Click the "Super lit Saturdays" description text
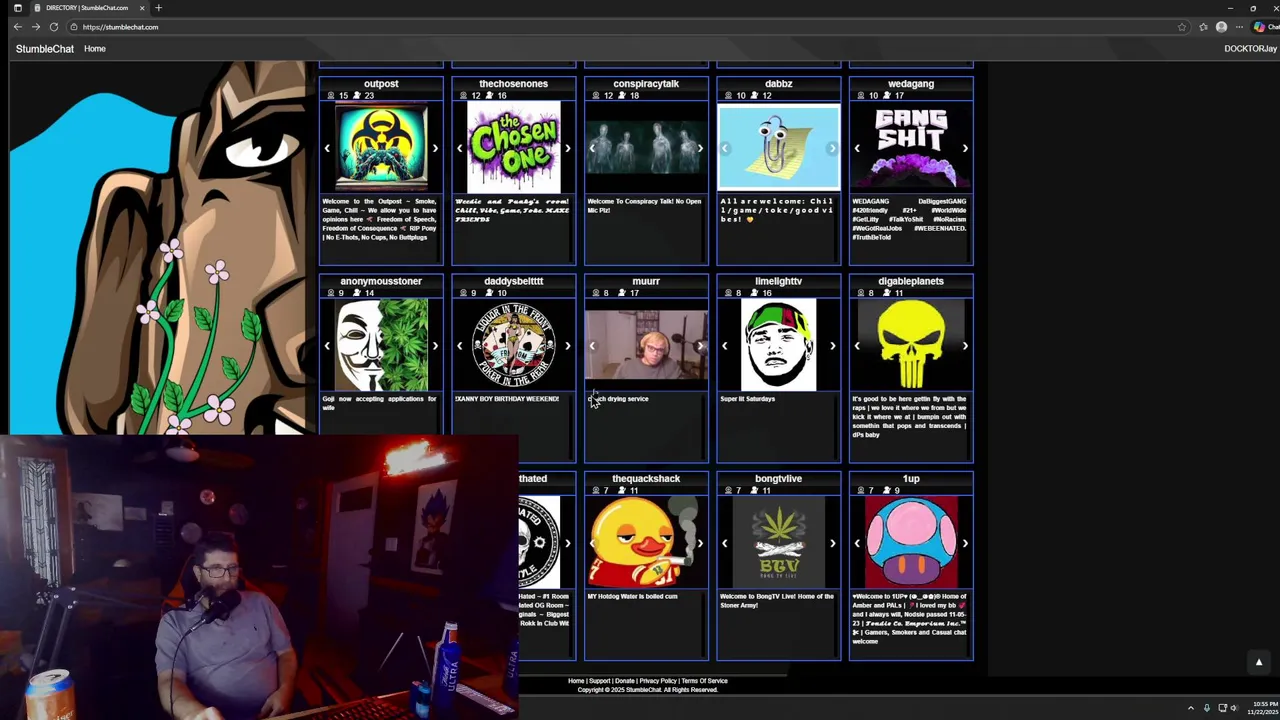Image resolution: width=1280 pixels, height=720 pixels. (747, 399)
